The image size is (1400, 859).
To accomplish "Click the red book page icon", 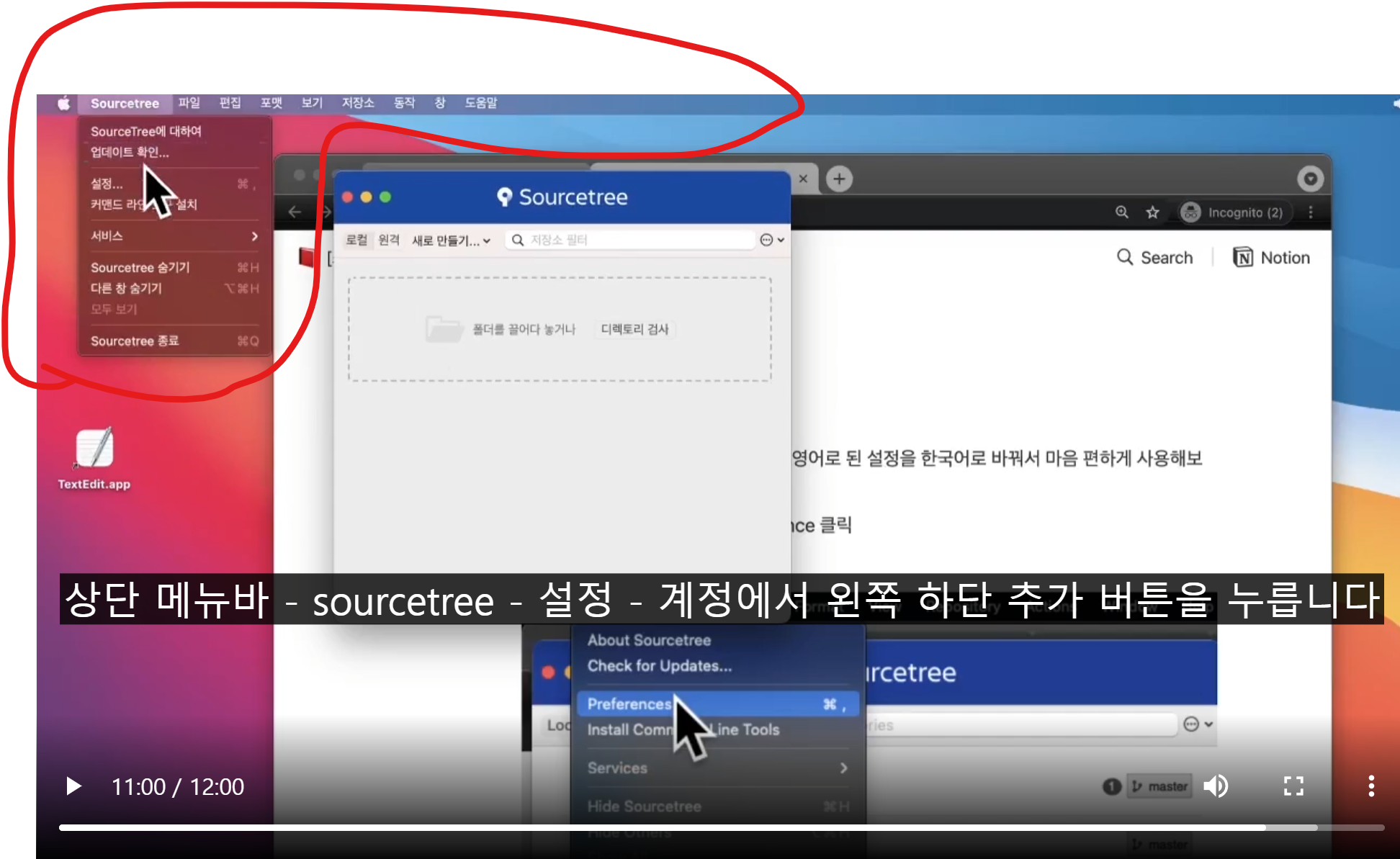I will click(x=308, y=257).
